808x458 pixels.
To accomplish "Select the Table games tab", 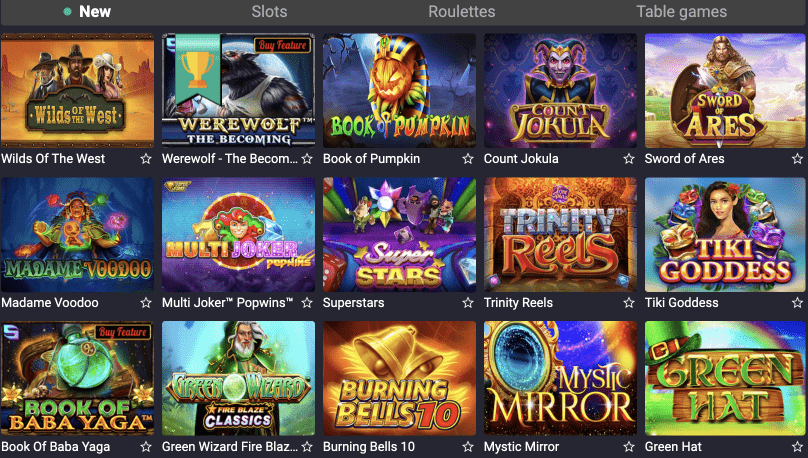I will [681, 11].
